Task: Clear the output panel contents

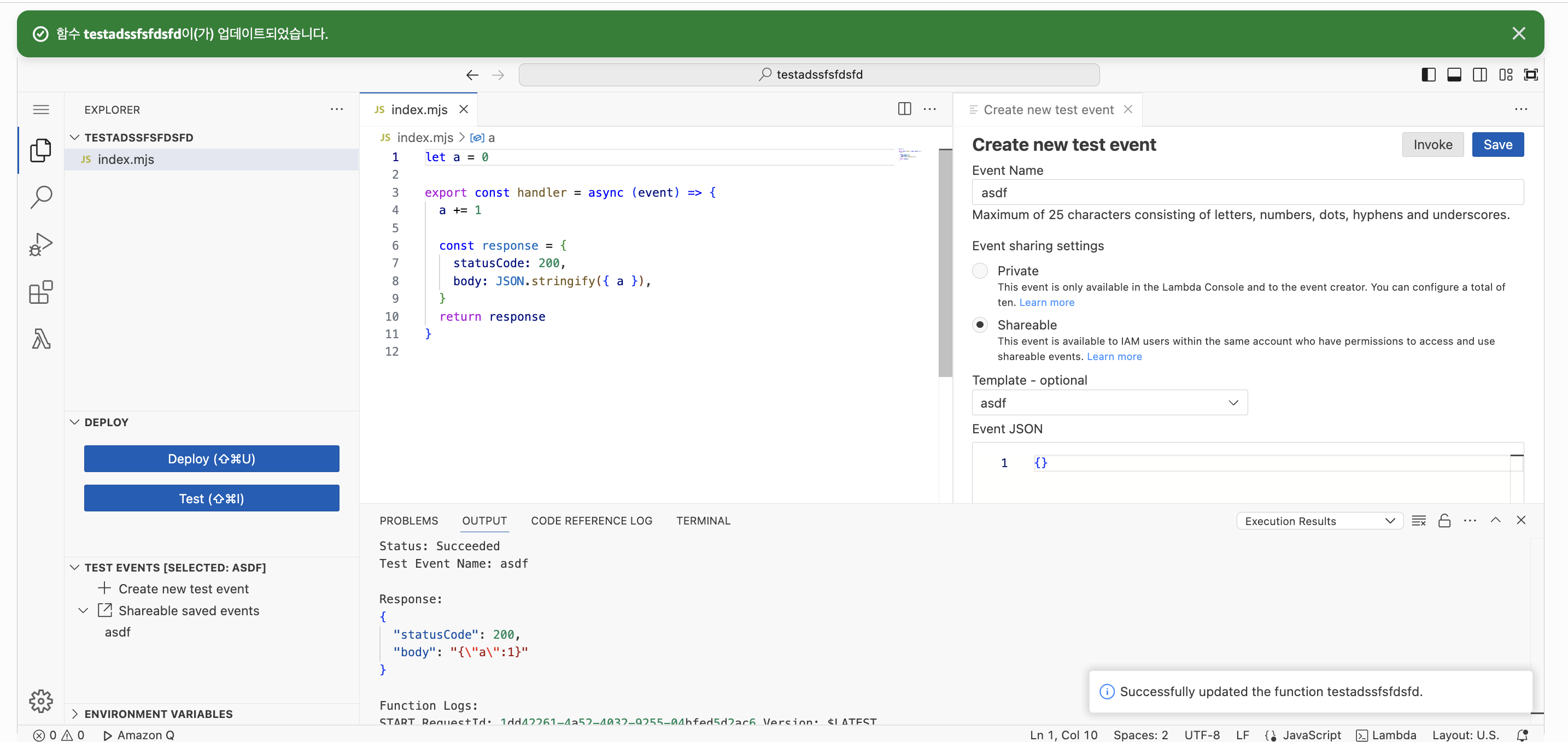Action: click(1418, 521)
